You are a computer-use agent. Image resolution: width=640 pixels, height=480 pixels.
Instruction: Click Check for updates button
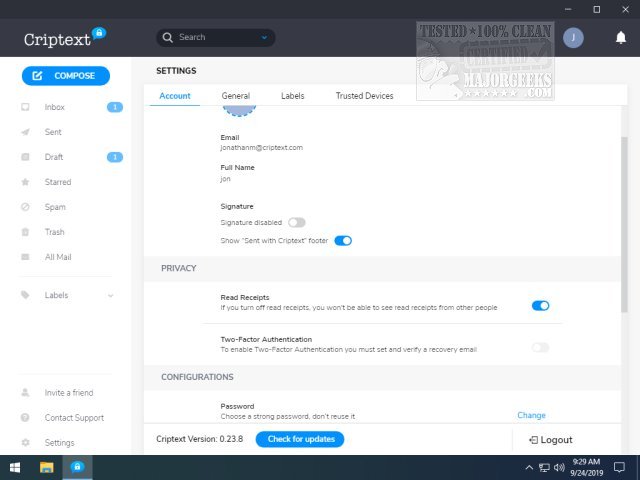[300, 439]
